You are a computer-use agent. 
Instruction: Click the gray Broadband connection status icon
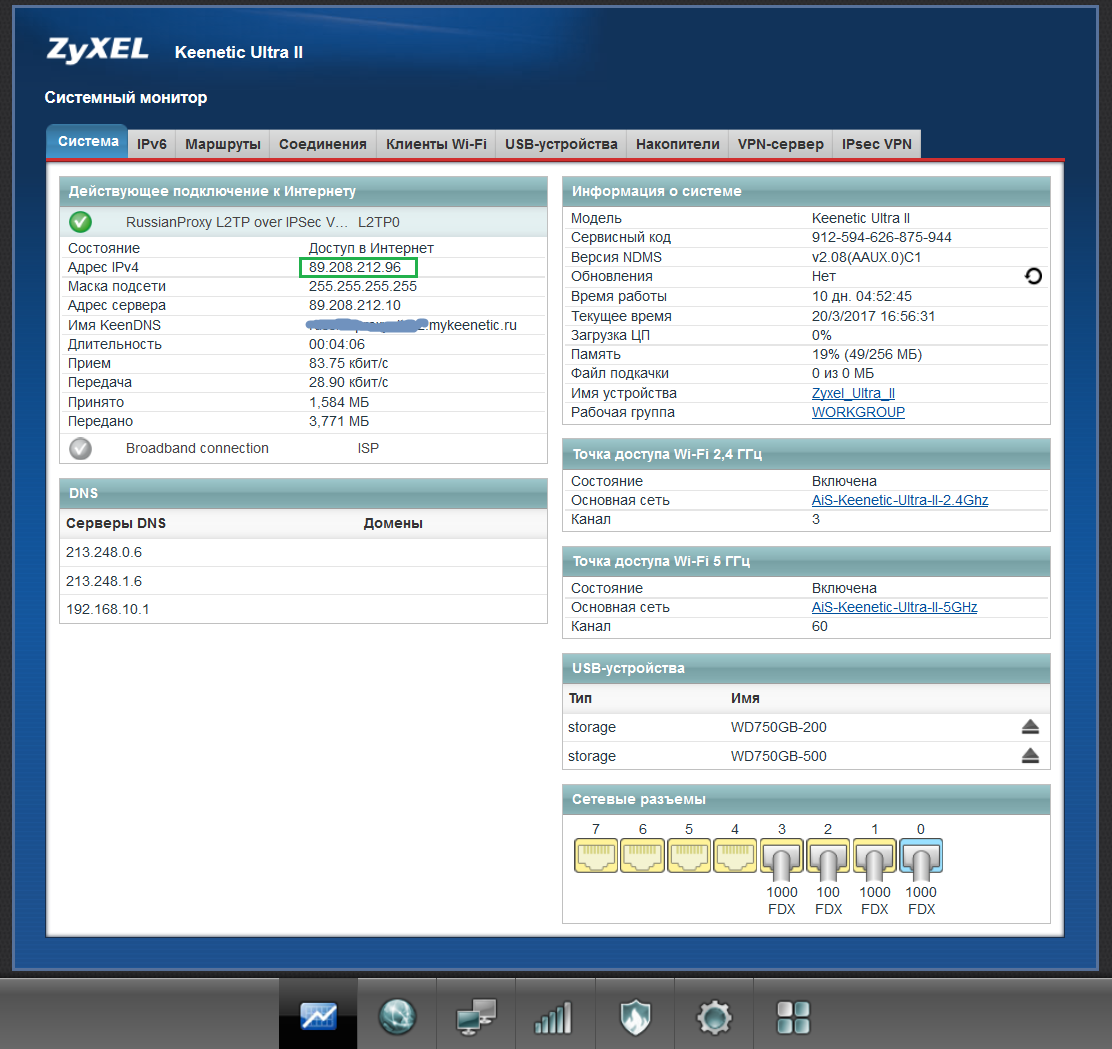point(80,448)
